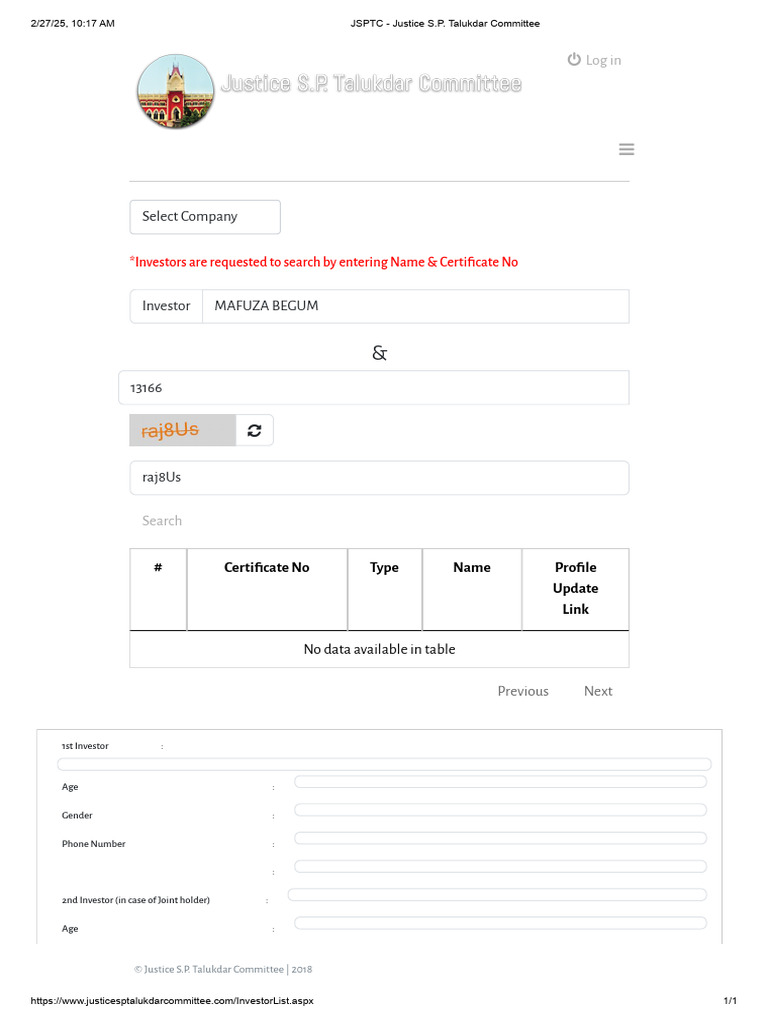Click the Gender input field
This screenshot has width=768, height=1024.
[500, 810]
